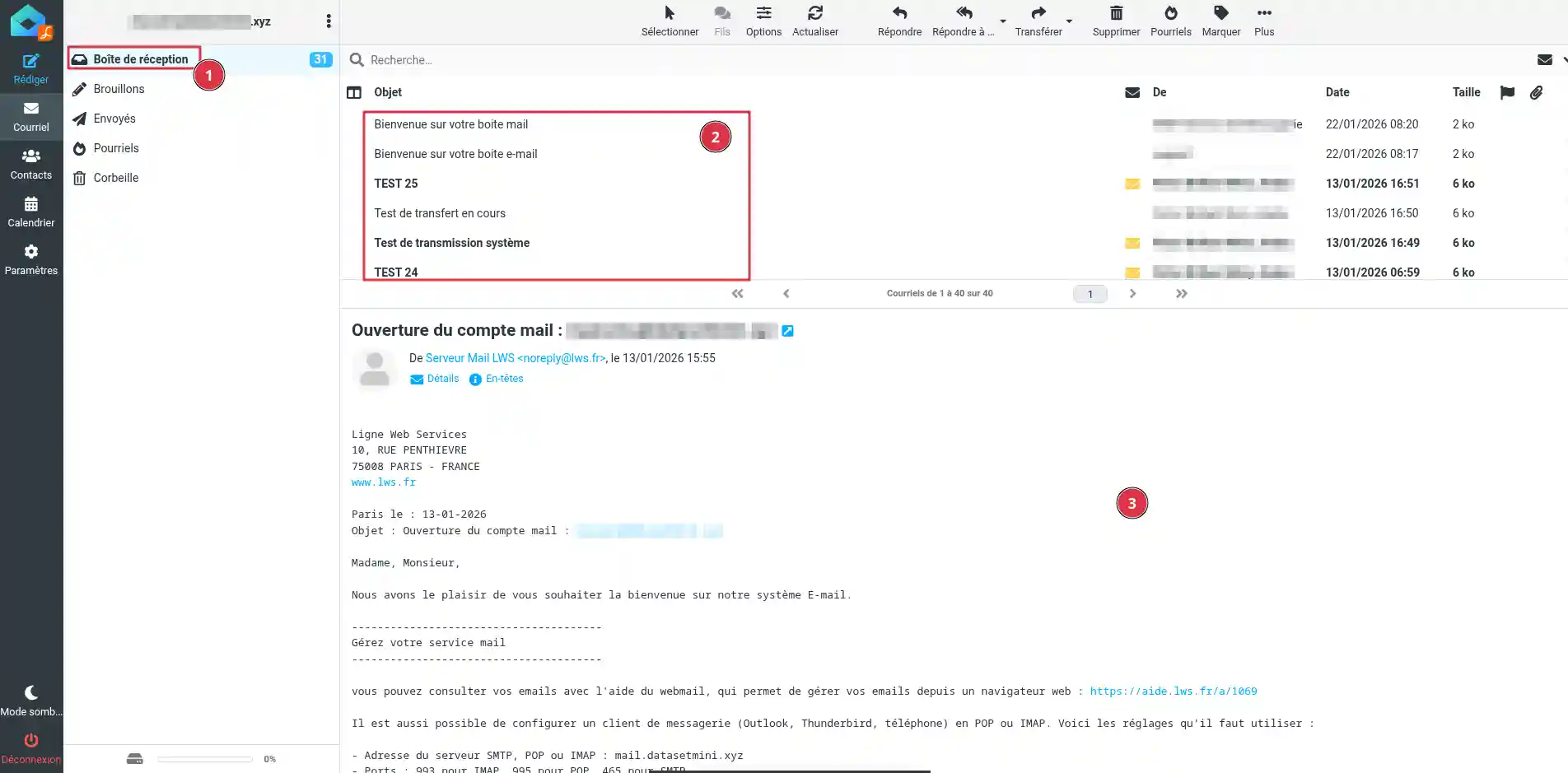Open the Plus more actions menu
The image size is (1568, 773).
[x=1264, y=21]
